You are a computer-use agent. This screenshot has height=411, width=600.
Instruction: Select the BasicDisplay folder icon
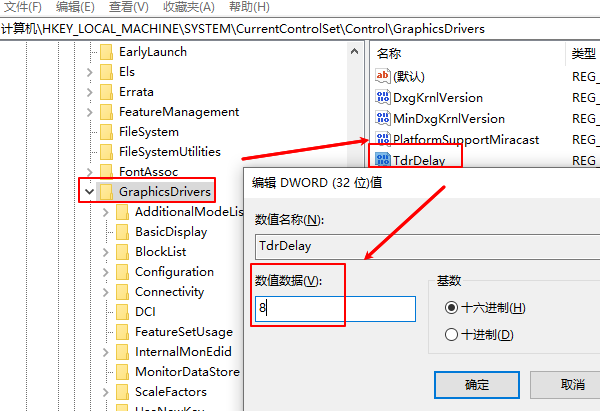click(122, 232)
